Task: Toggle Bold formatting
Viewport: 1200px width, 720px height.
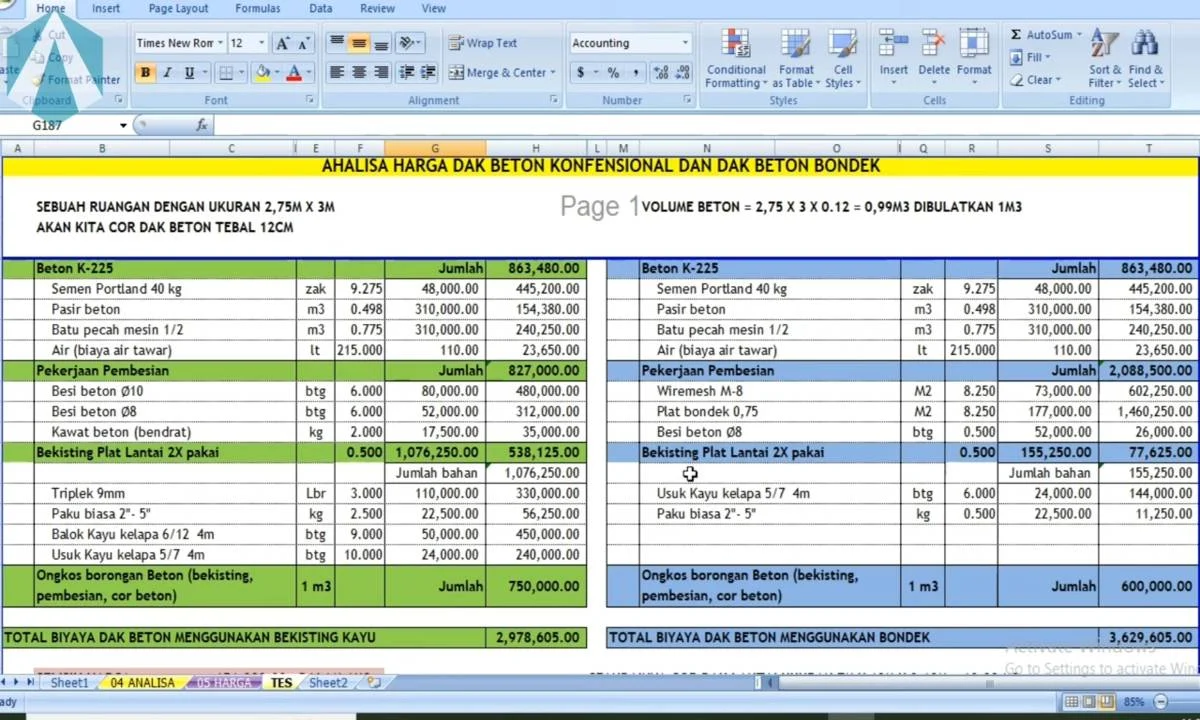Action: 146,73
